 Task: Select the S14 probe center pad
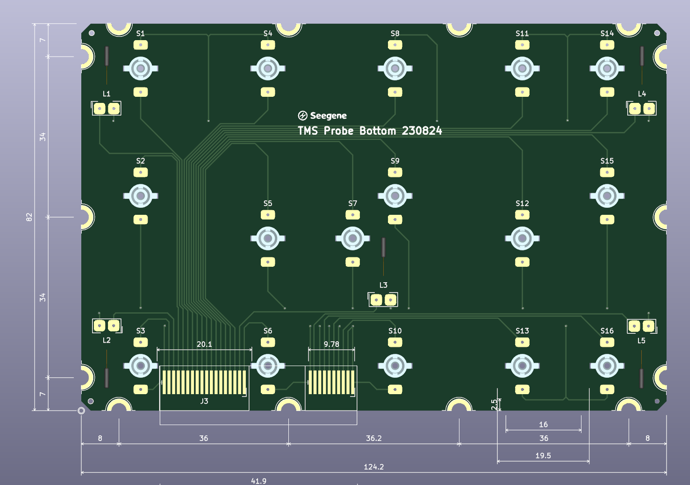click(607, 69)
